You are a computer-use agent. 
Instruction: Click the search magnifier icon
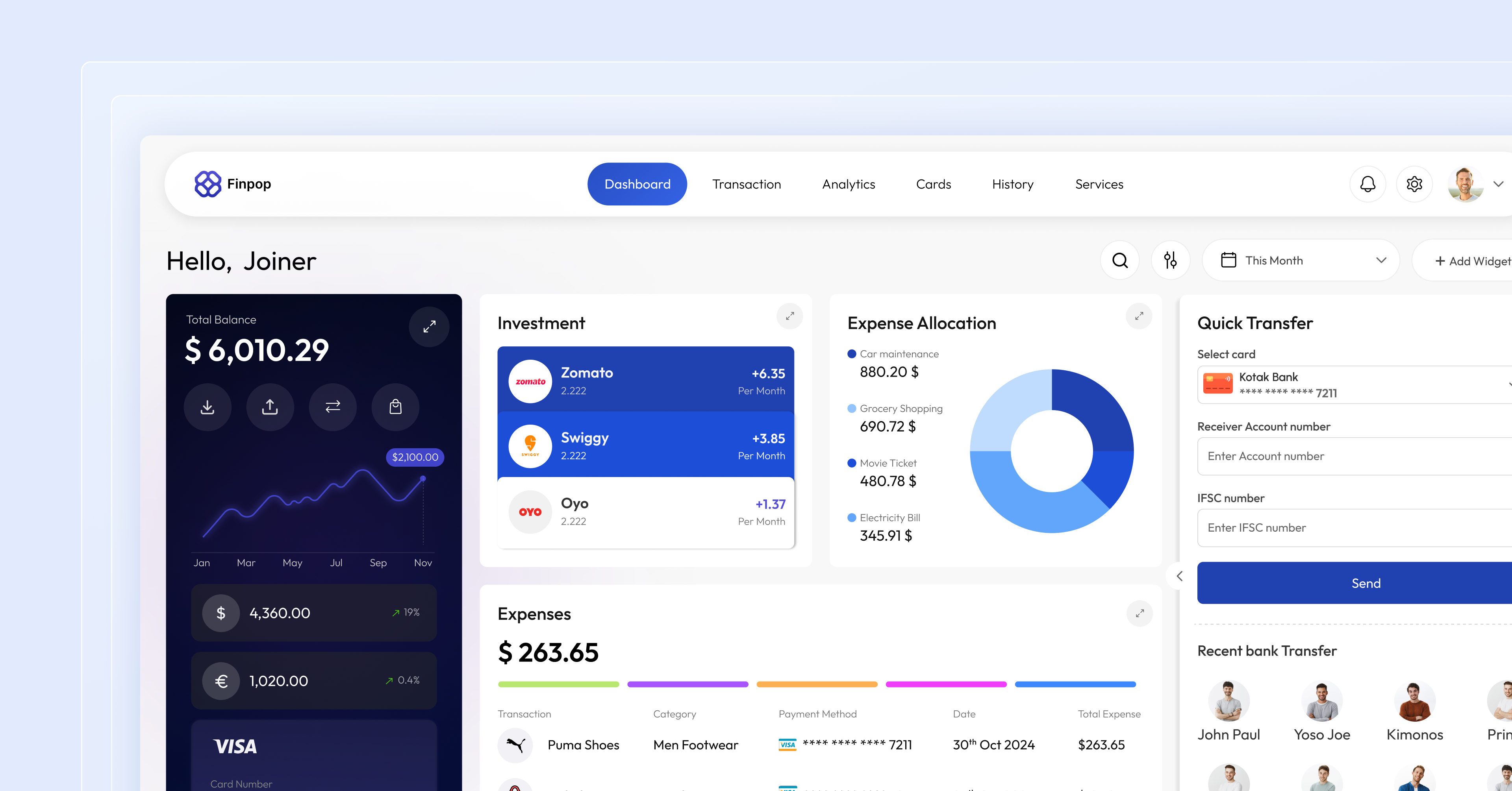pos(1120,261)
